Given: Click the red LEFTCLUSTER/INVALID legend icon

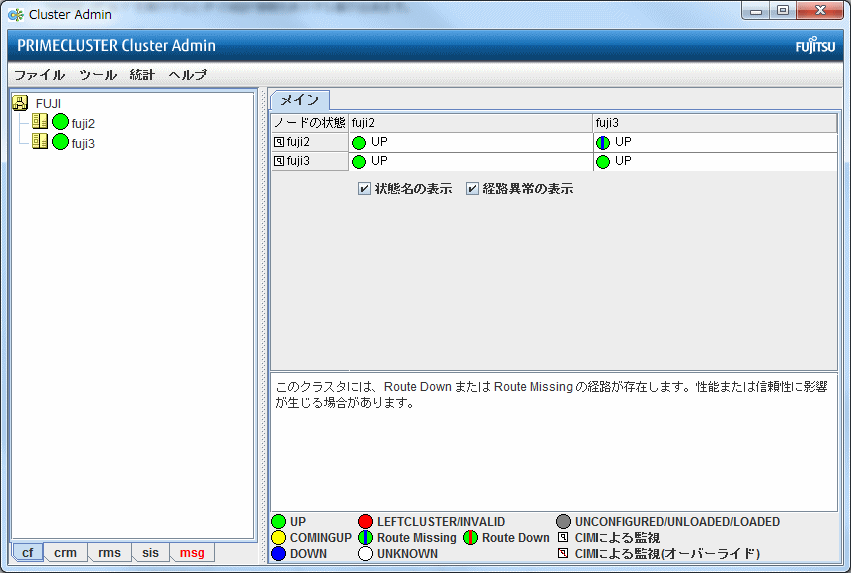Looking at the screenshot, I should tap(366, 521).
